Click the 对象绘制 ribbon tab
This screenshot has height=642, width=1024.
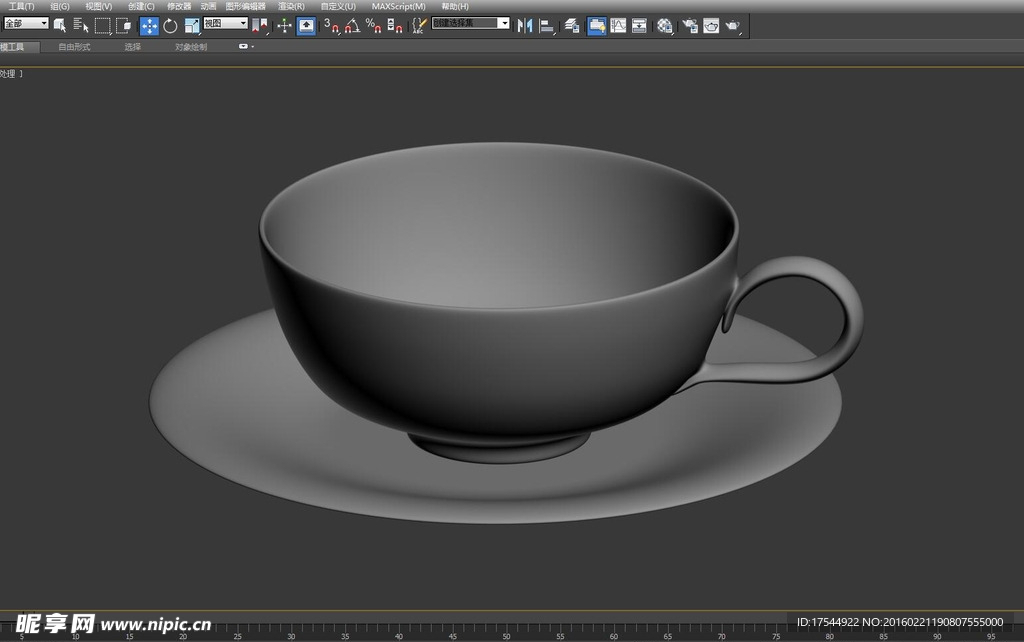tap(191, 47)
